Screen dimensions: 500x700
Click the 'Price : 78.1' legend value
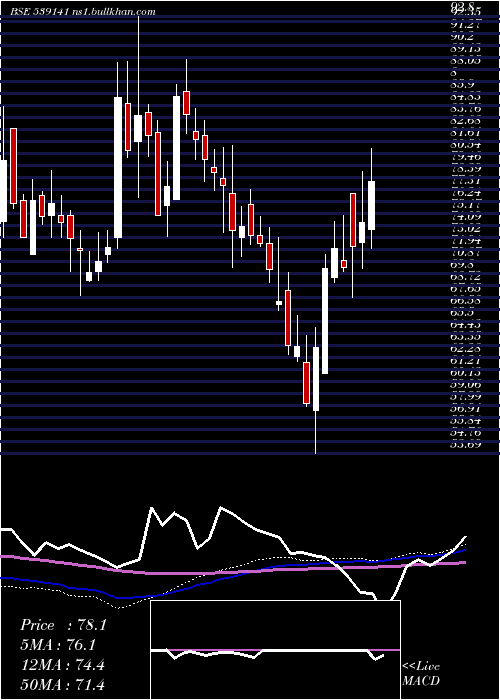click(63, 625)
